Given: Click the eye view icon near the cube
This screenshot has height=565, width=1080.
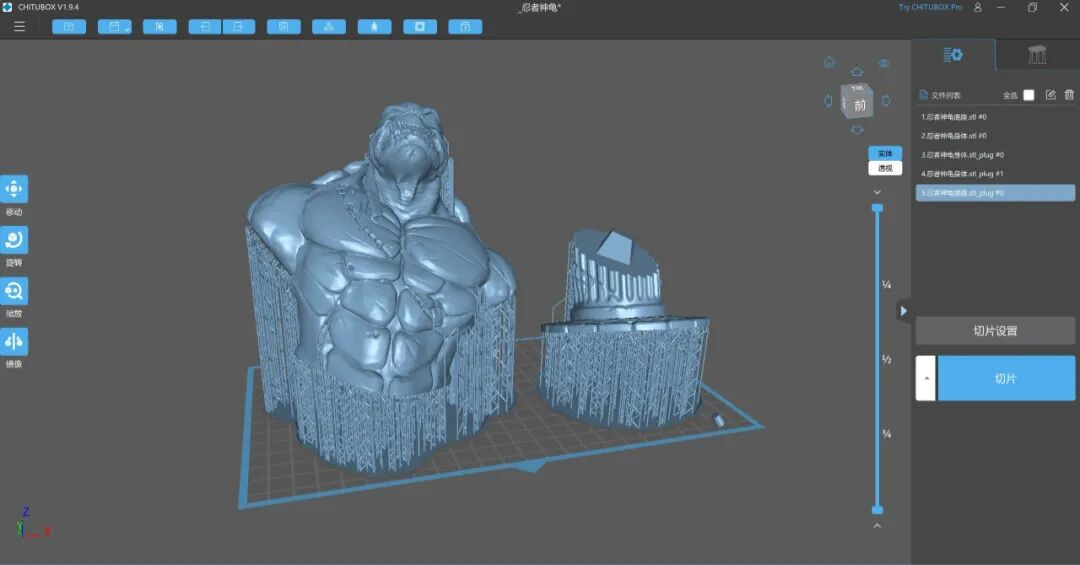Looking at the screenshot, I should 884,63.
